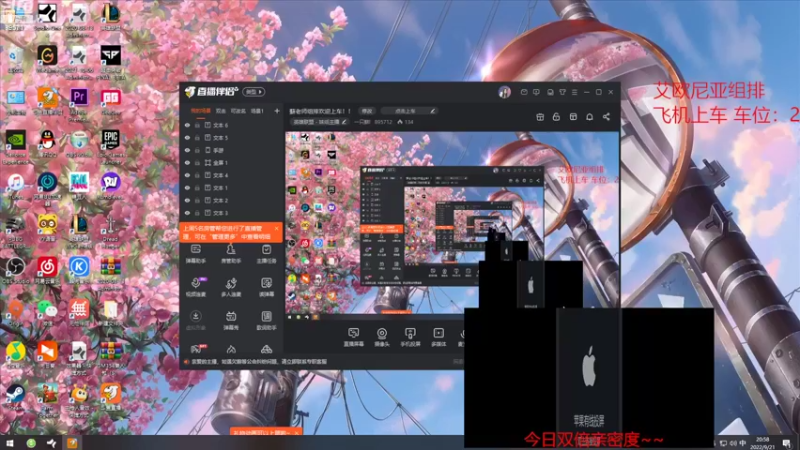Hide the 文本 3 layer
The image size is (800, 450).
point(187,213)
